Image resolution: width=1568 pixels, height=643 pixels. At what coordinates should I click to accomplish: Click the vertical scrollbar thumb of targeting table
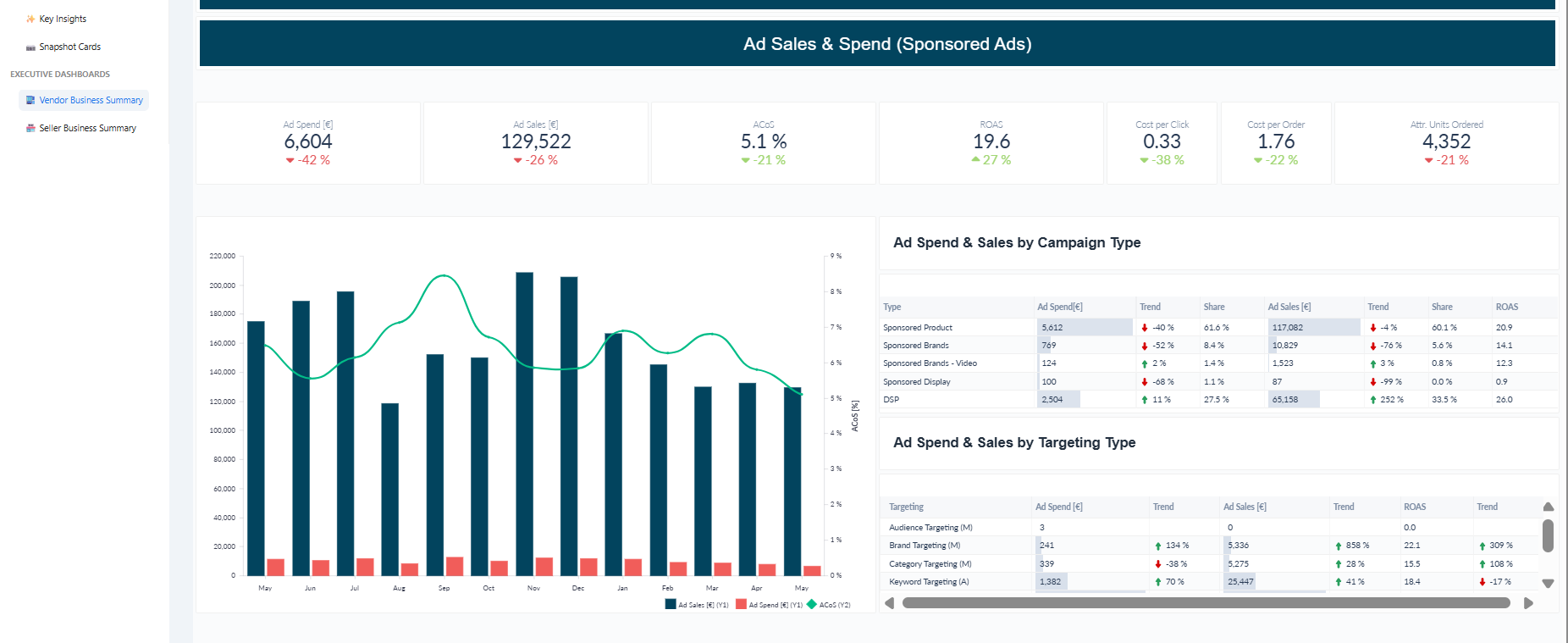(x=1549, y=535)
